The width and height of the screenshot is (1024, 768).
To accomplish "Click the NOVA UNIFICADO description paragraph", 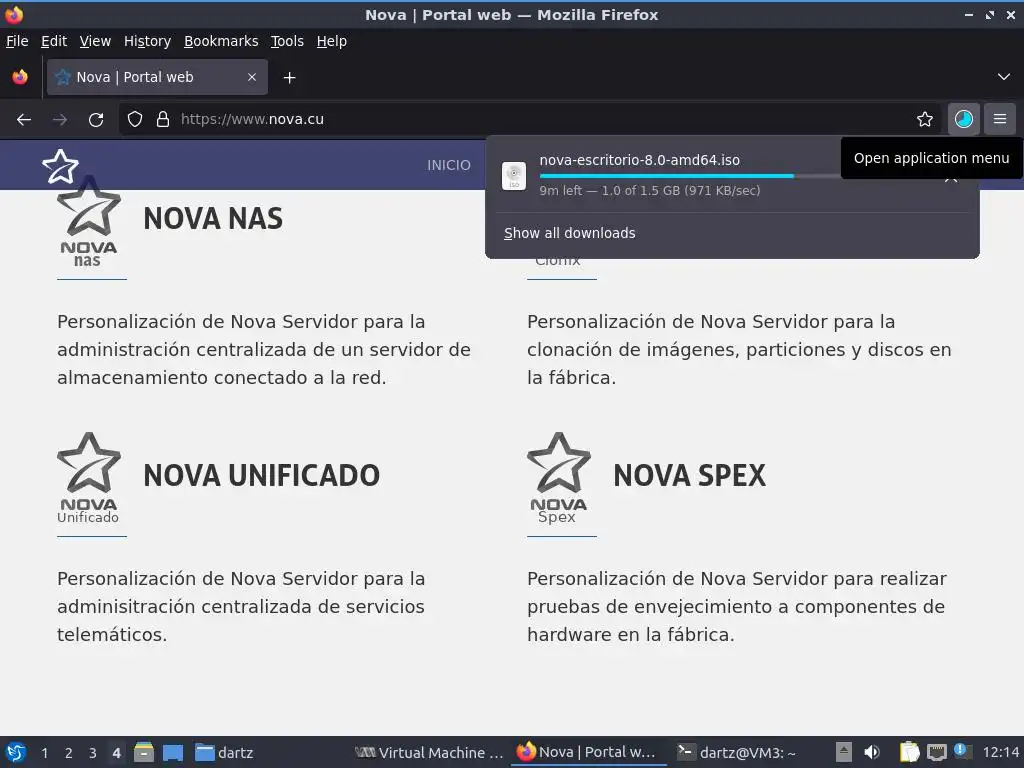I will tap(241, 607).
